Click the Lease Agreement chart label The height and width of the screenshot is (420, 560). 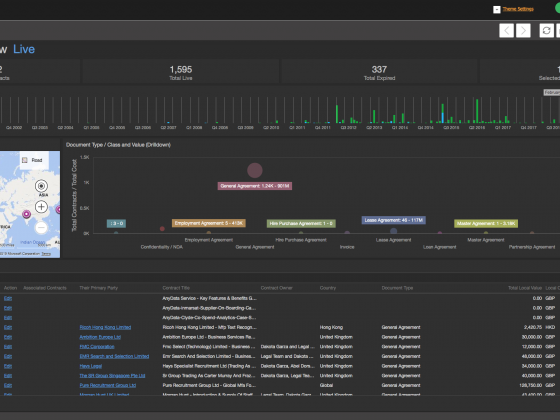tap(394, 220)
